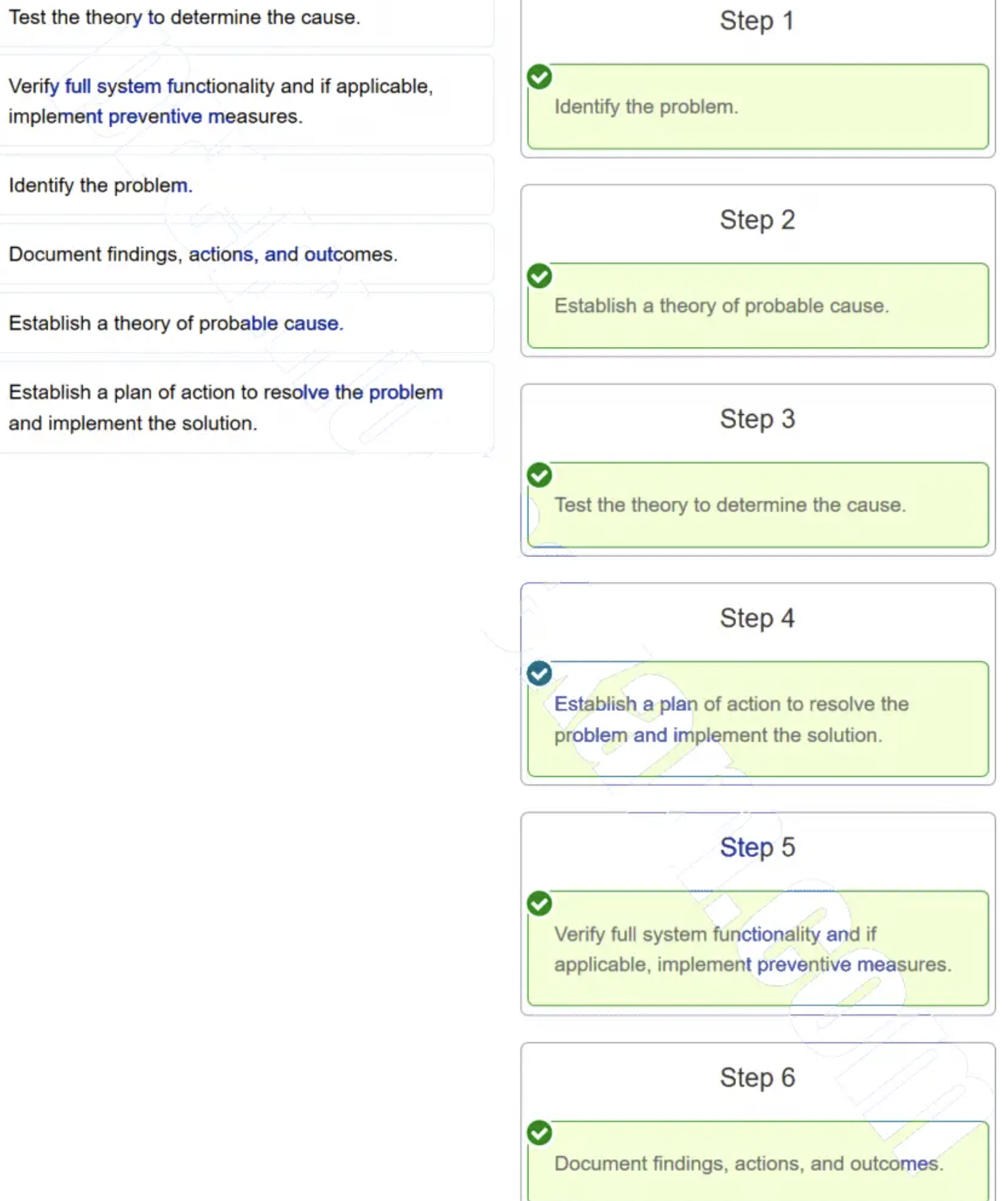Click the Step 2 answer 'Establish a theory'
The height and width of the screenshot is (1201, 1008).
tap(757, 306)
